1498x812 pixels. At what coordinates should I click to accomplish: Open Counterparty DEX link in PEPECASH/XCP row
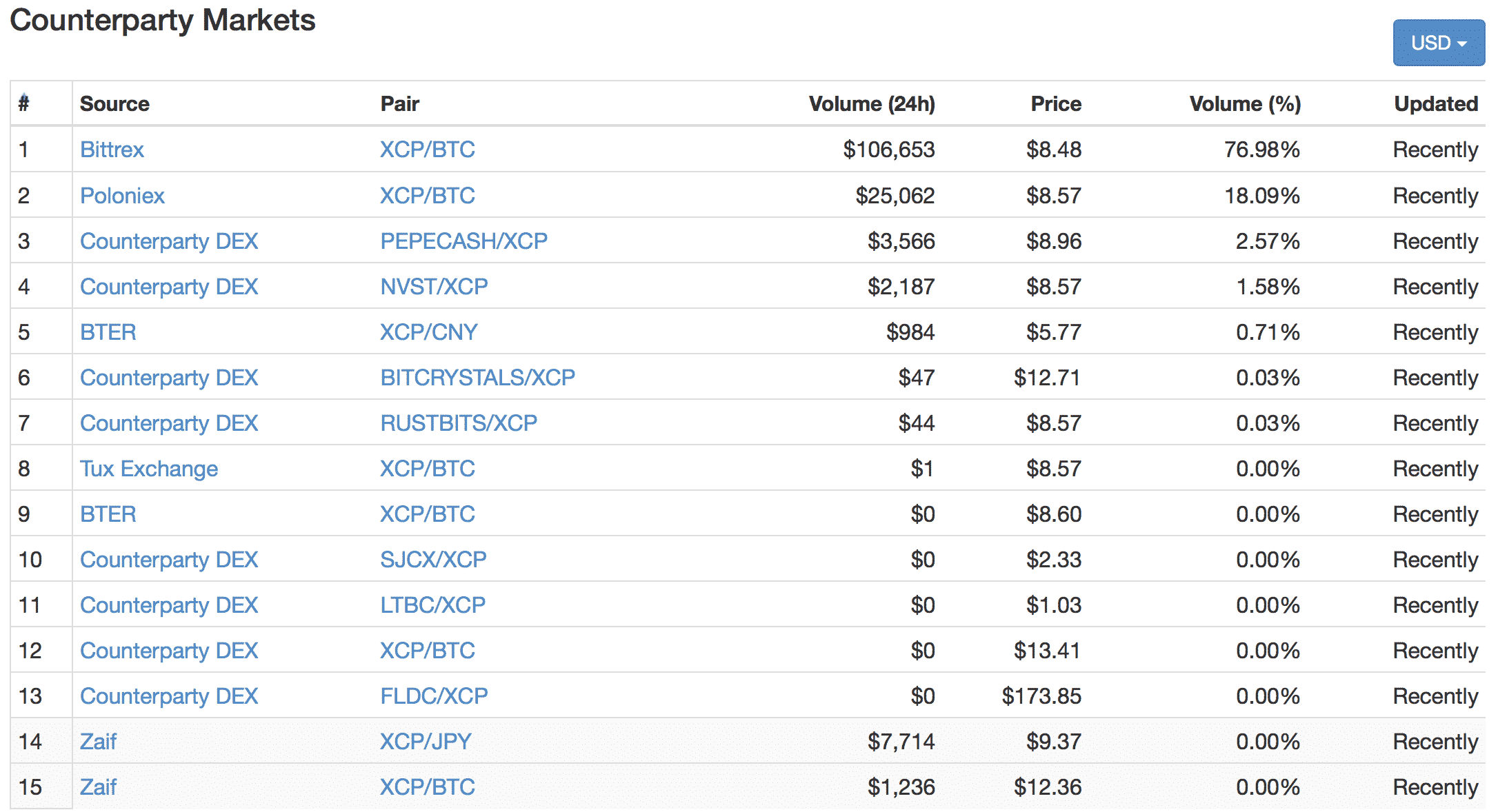point(169,241)
